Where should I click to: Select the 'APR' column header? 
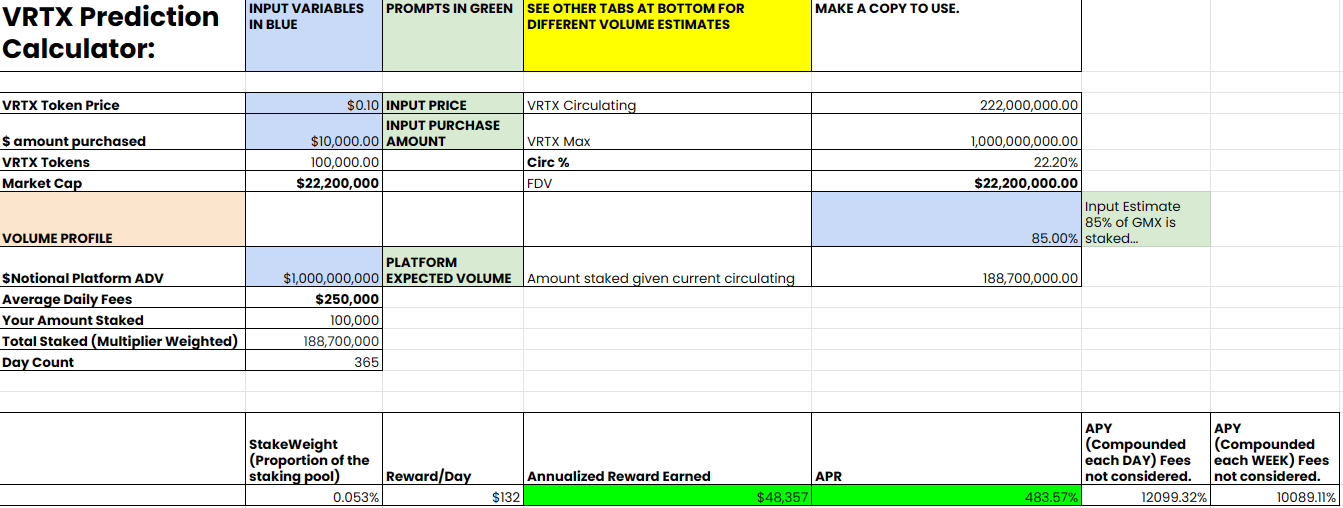(946, 449)
